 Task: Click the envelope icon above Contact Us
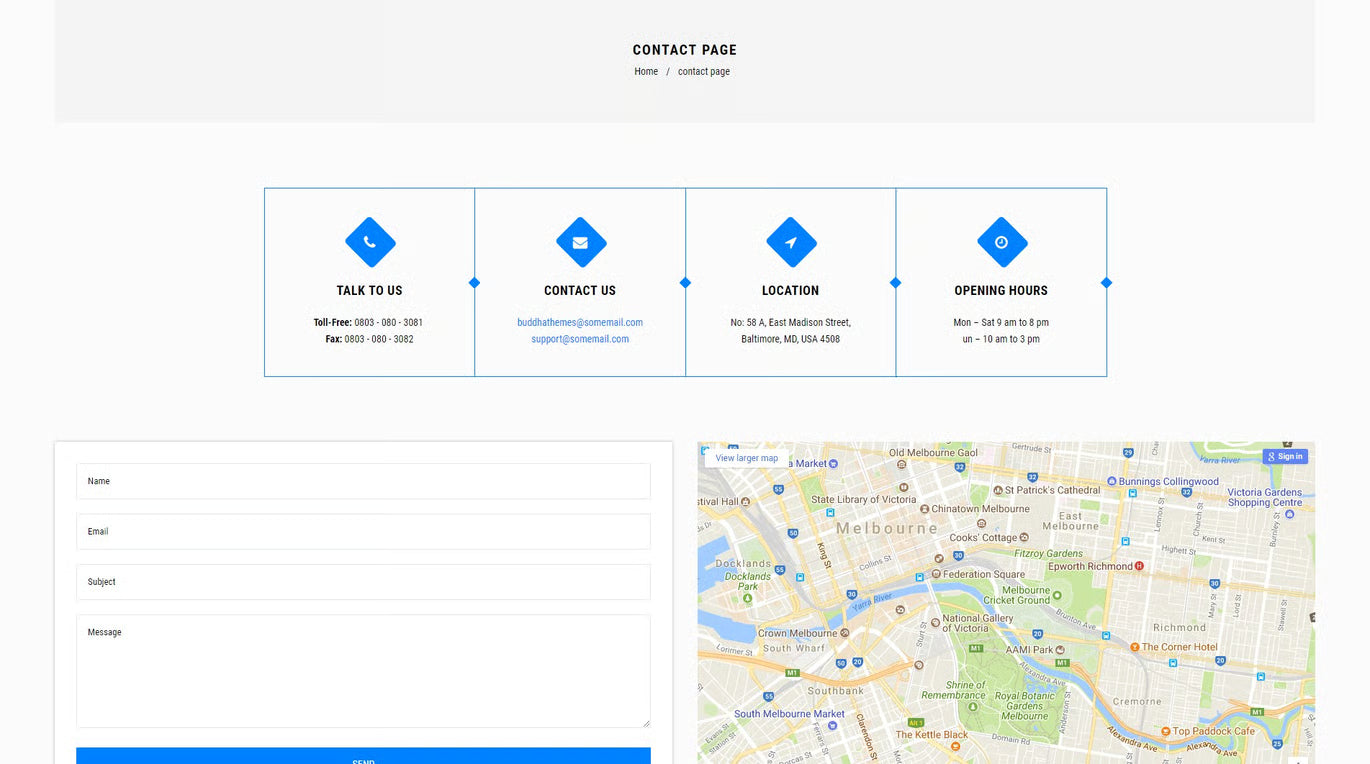(x=580, y=242)
